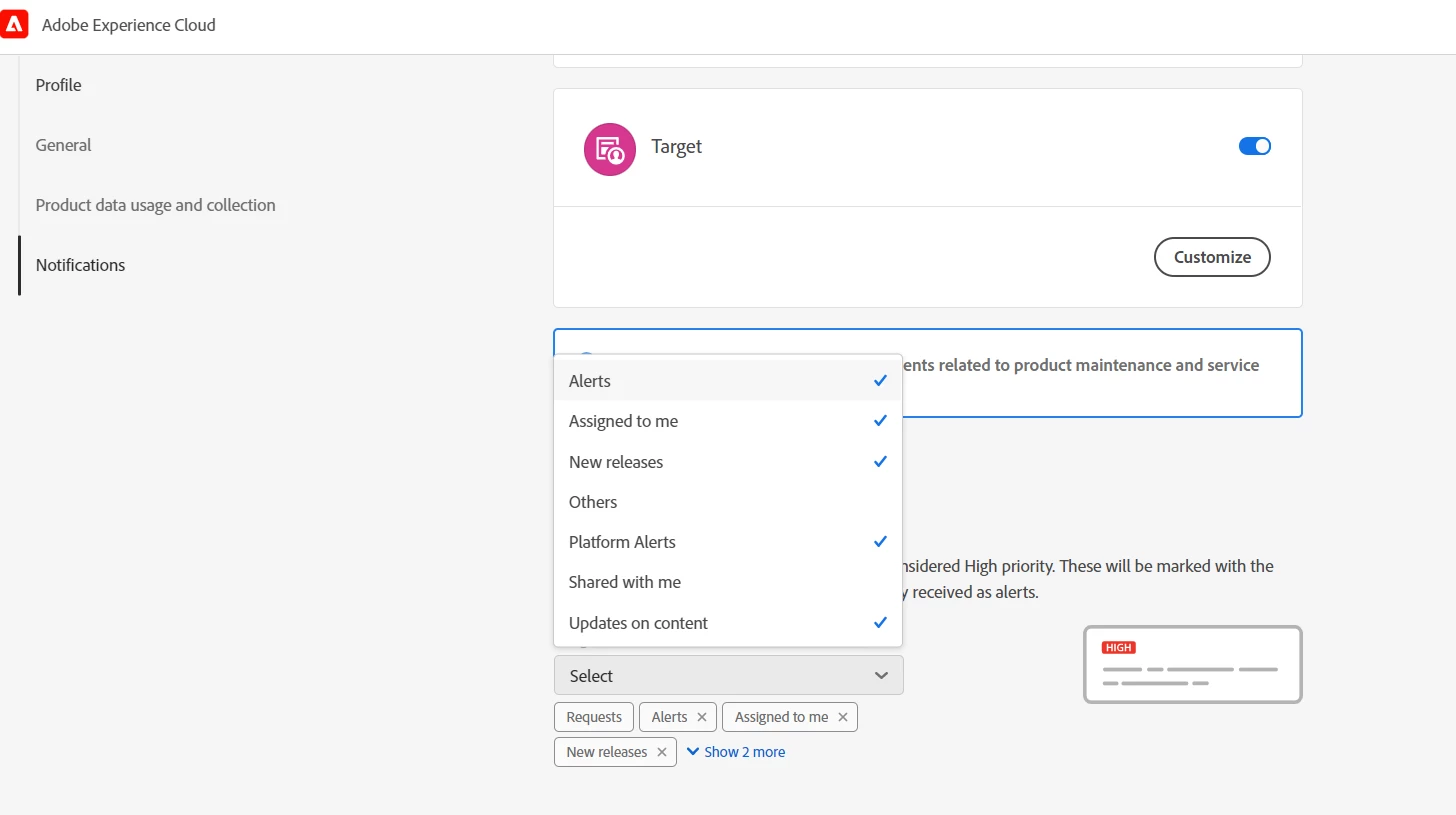Screen dimensions: 1456x815
Task: Remove the Assigned to me tag
Action: point(843,717)
